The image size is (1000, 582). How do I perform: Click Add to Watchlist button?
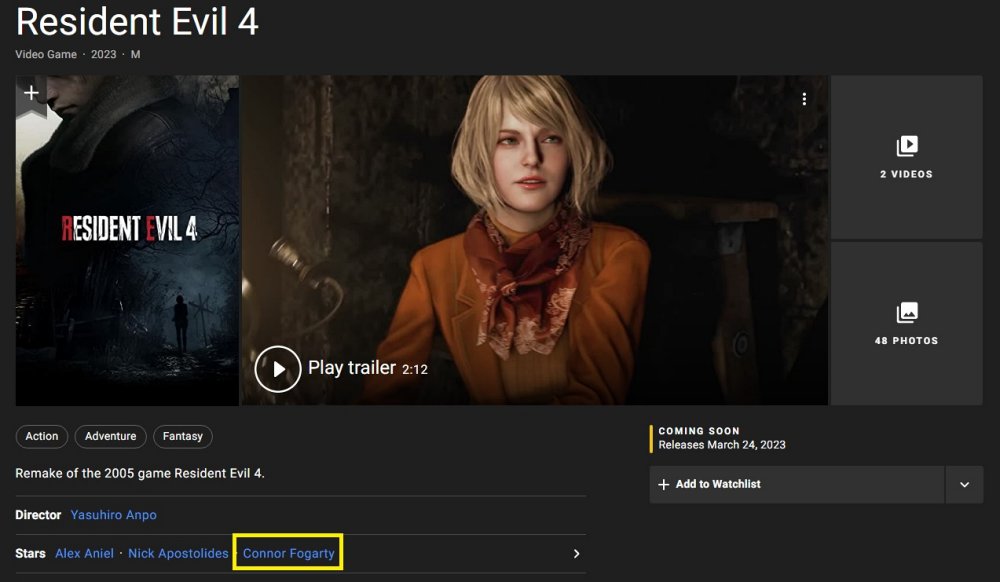click(x=797, y=484)
